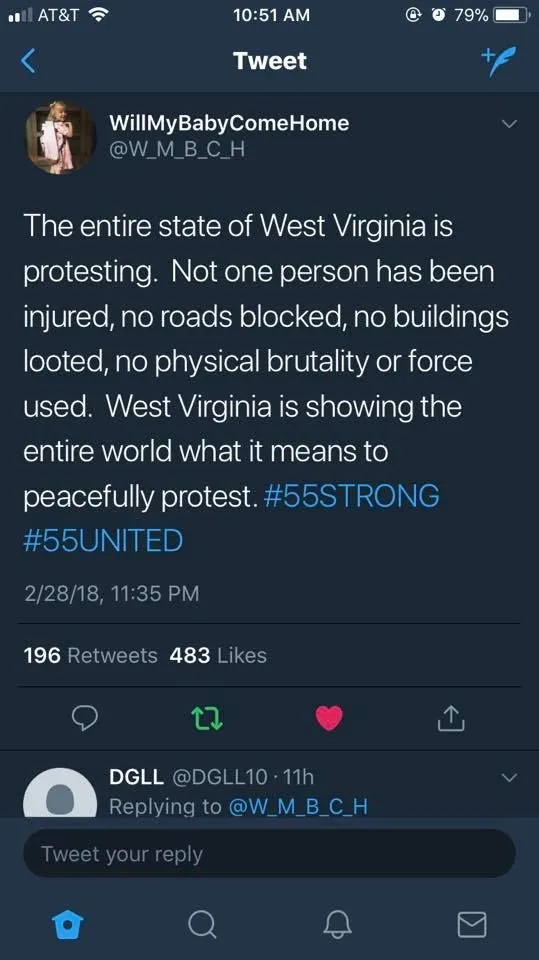Expand the chevron menu on DGLL's reply
Viewport: 539px width, 960px height.
pos(509,778)
